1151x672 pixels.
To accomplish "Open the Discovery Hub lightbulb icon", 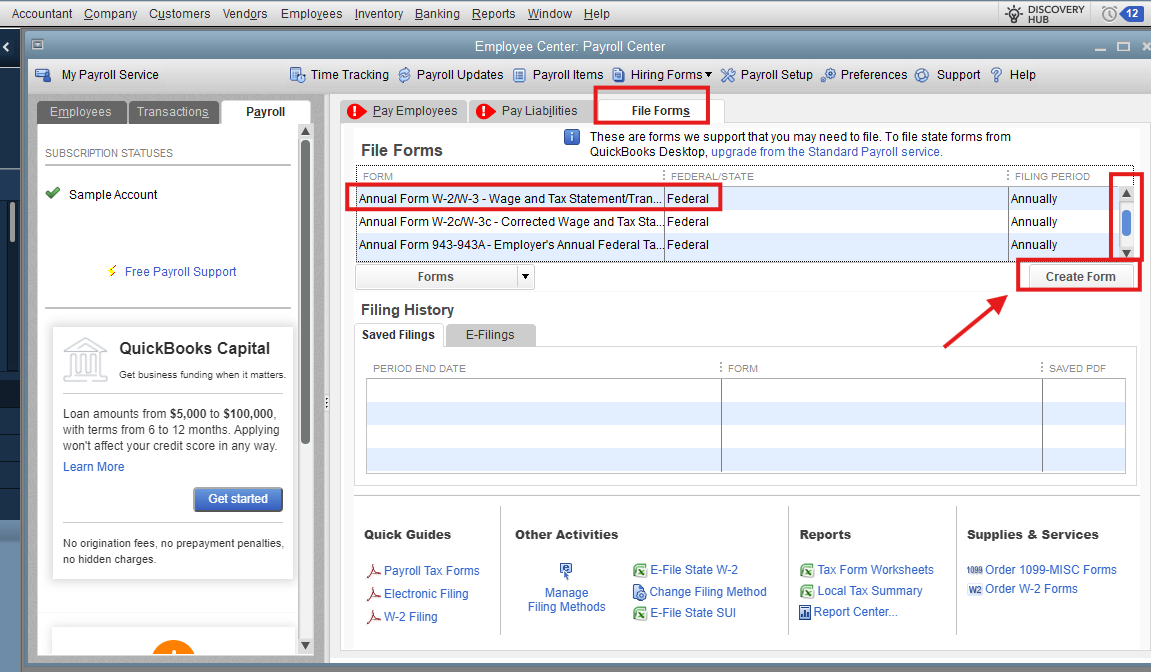I will click(1014, 13).
